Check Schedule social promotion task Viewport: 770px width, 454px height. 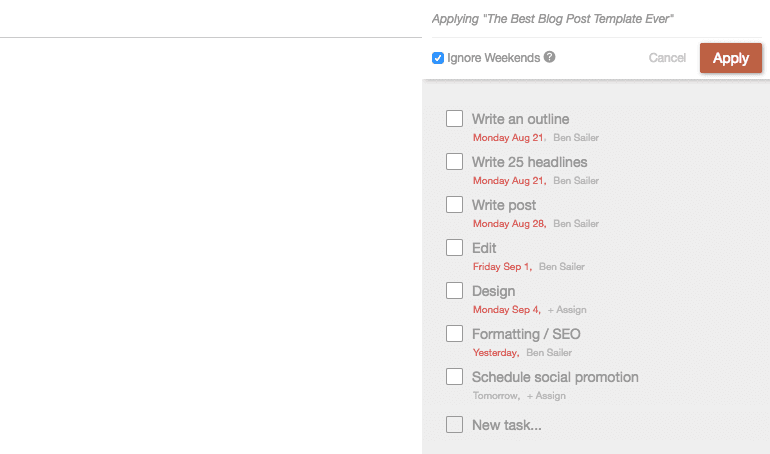(454, 376)
